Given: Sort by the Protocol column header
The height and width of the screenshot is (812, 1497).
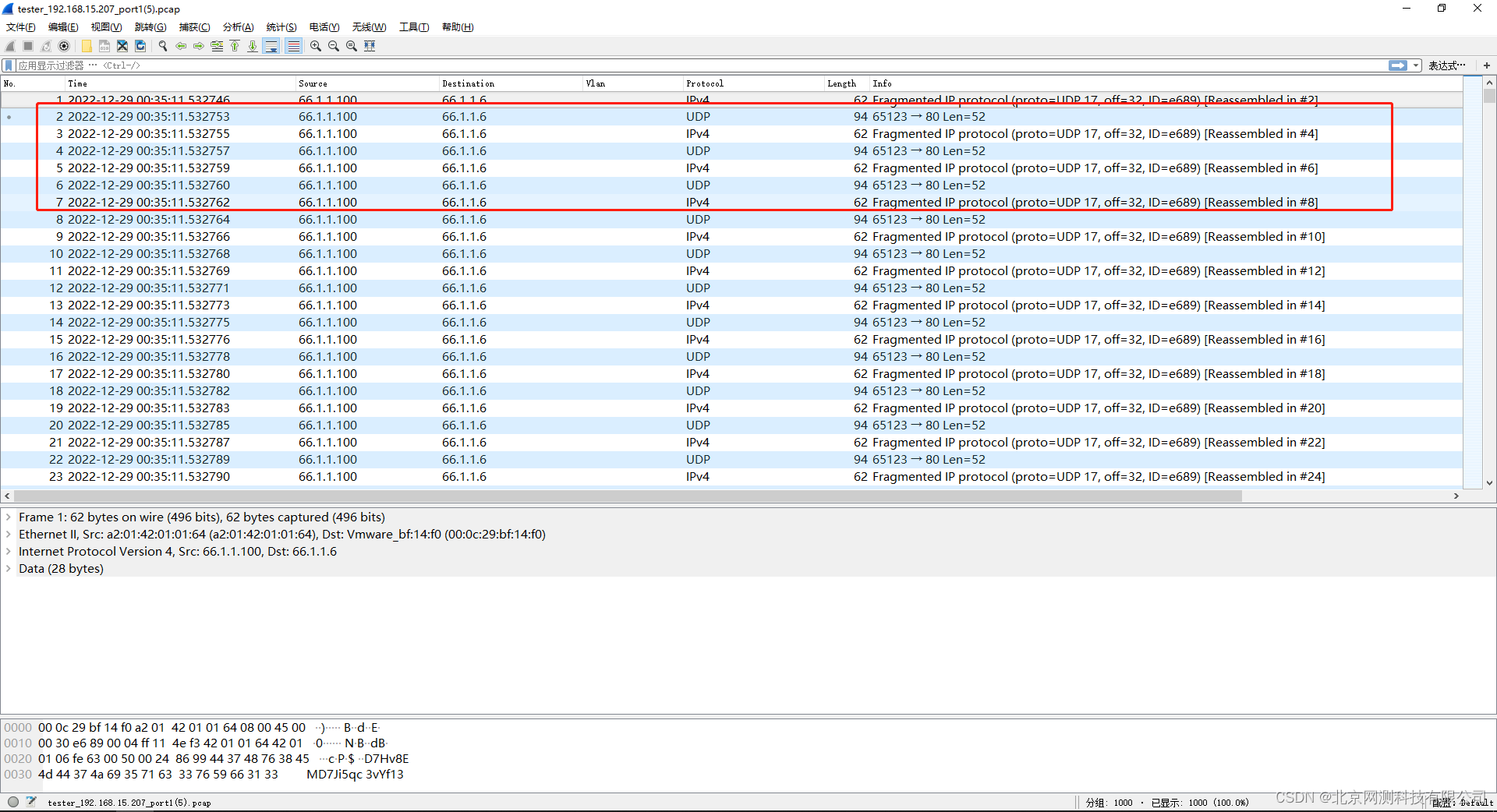Looking at the screenshot, I should 754,83.
